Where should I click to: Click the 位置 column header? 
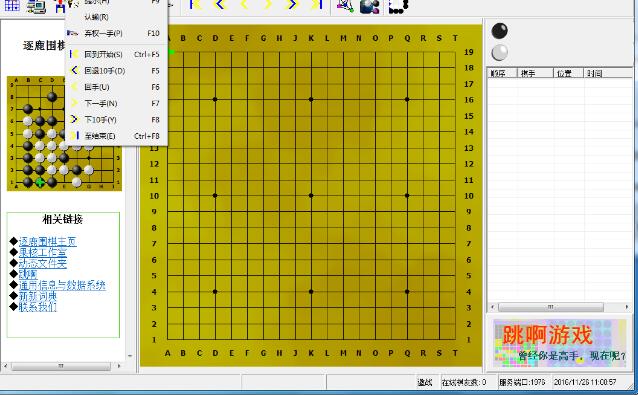click(x=568, y=73)
